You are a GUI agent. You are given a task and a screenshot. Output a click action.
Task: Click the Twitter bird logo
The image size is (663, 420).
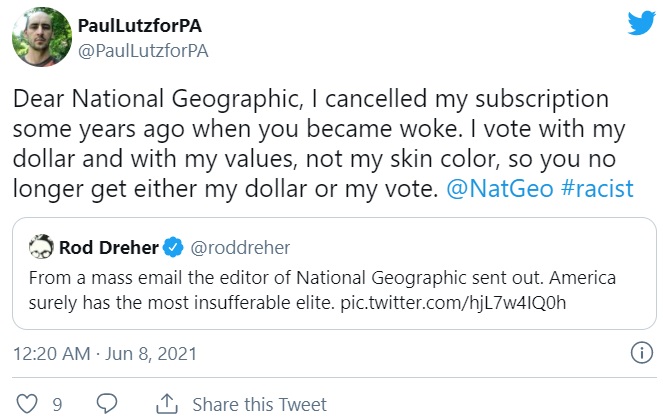click(641, 25)
